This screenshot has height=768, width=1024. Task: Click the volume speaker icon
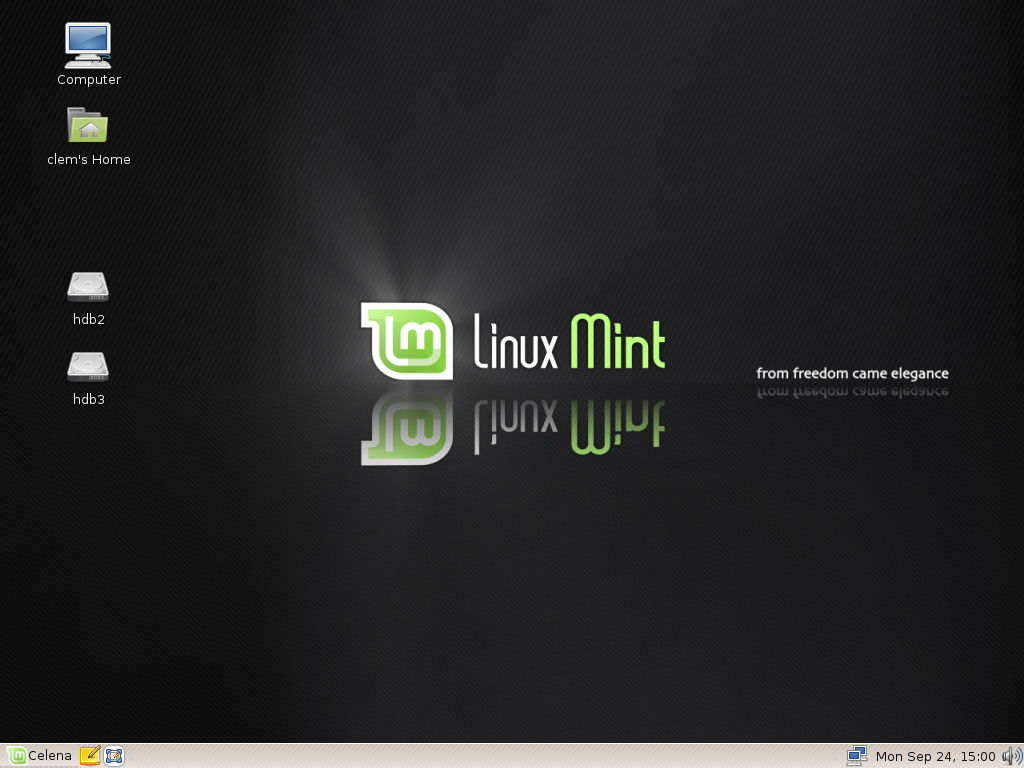click(1010, 756)
